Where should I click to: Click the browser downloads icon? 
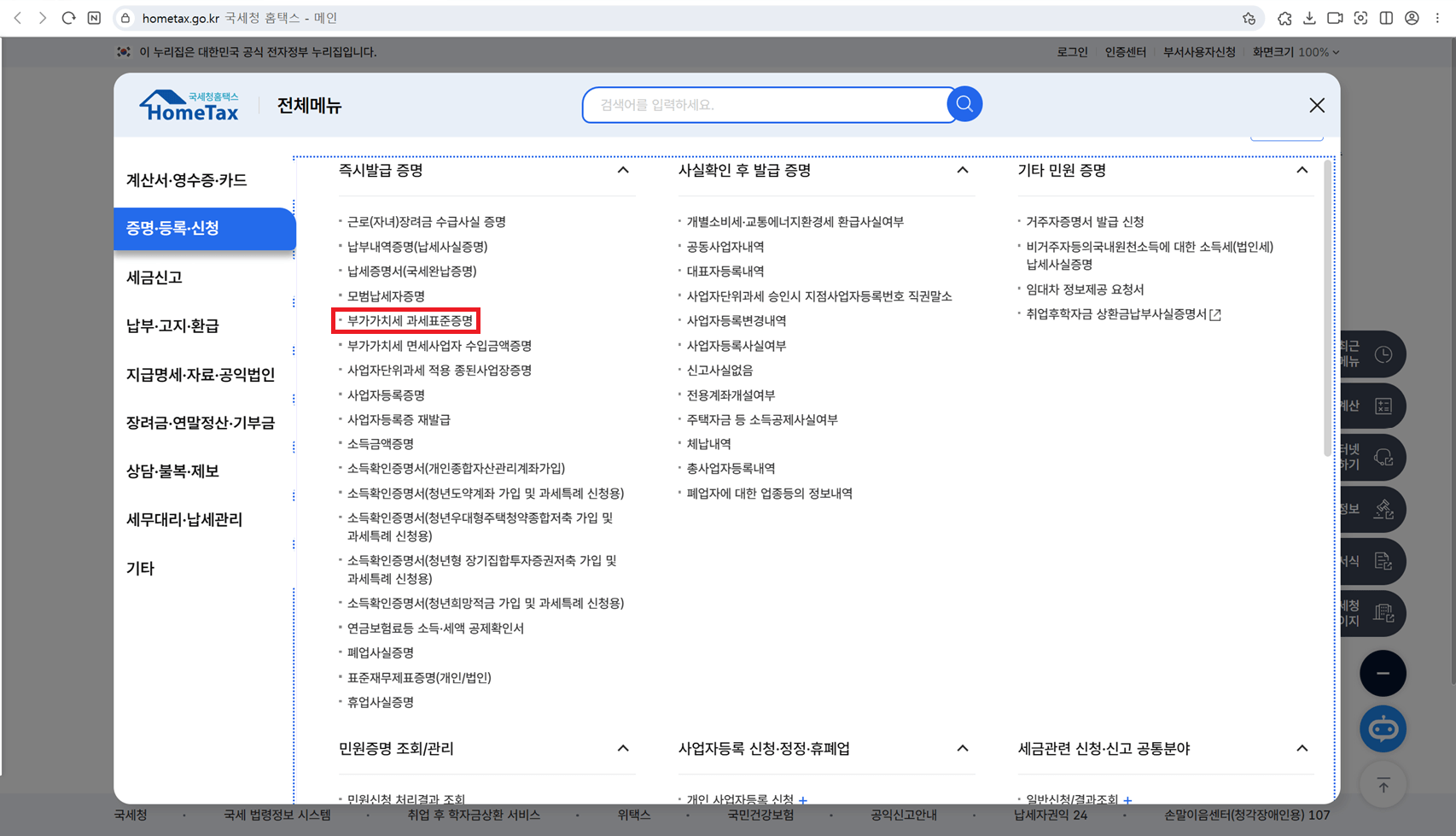[x=1308, y=17]
